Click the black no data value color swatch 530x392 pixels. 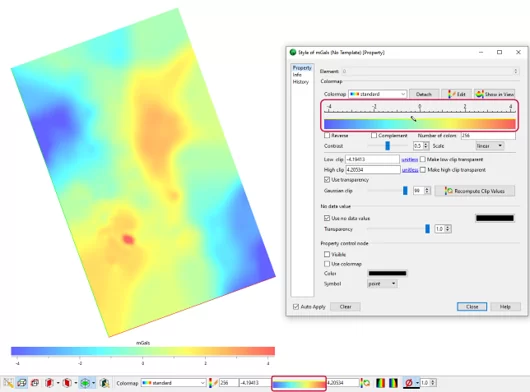pyautogui.click(x=495, y=218)
